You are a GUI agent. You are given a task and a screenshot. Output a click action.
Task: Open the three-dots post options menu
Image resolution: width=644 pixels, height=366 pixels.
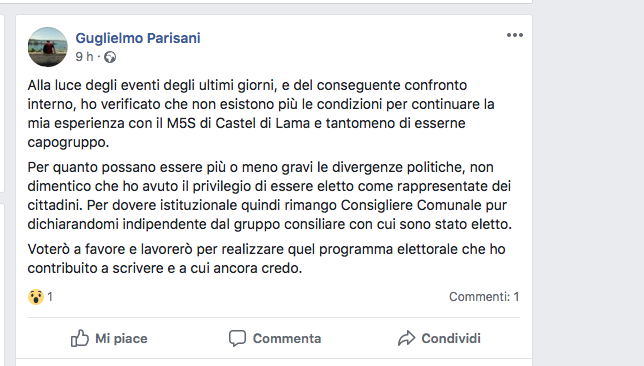pyautogui.click(x=515, y=35)
